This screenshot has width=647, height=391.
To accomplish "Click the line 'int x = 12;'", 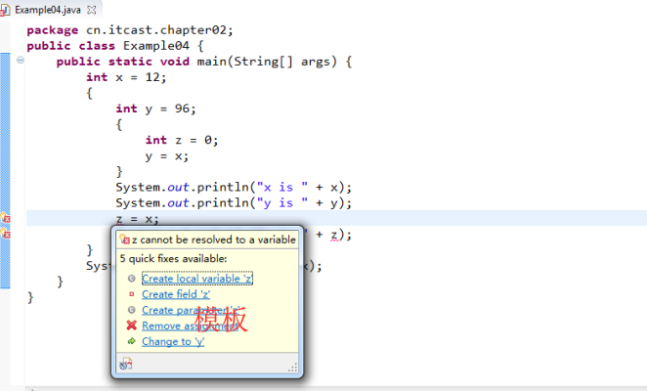I will 126,77.
